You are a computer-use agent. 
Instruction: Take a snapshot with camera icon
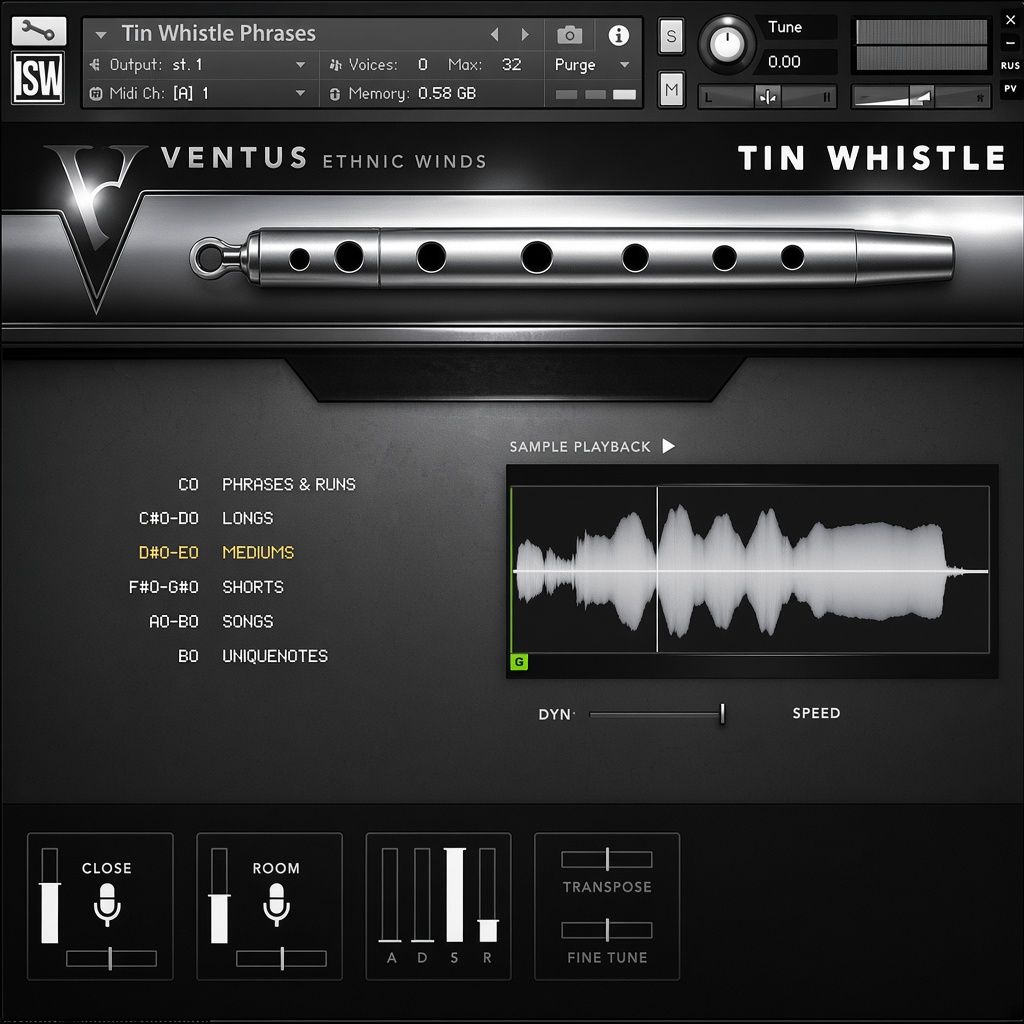click(x=569, y=35)
